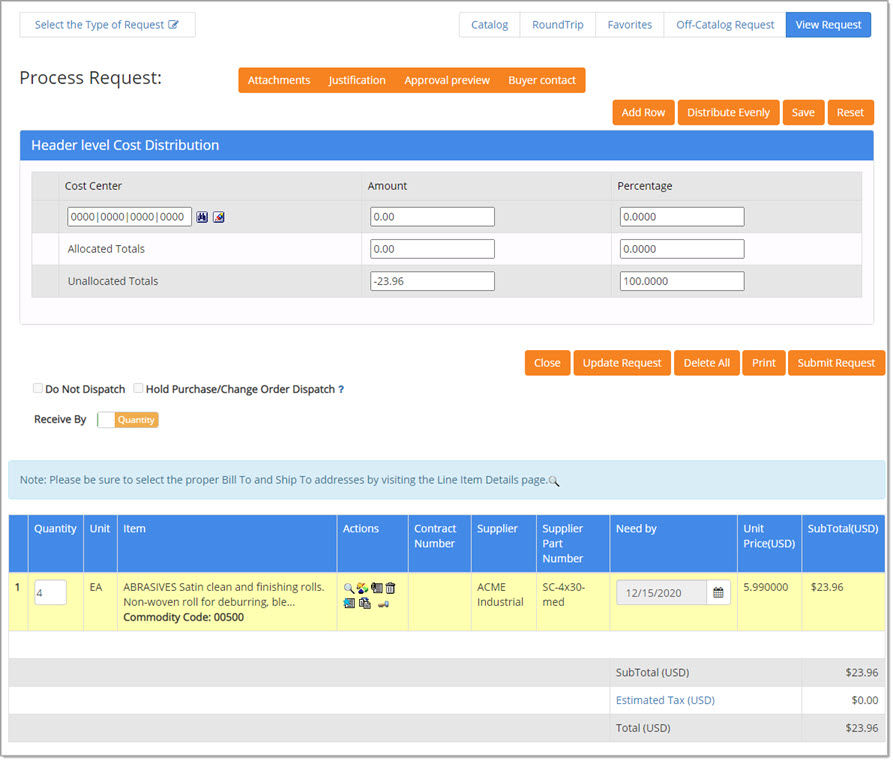
Task: Click the Submit Request button
Action: pos(836,363)
